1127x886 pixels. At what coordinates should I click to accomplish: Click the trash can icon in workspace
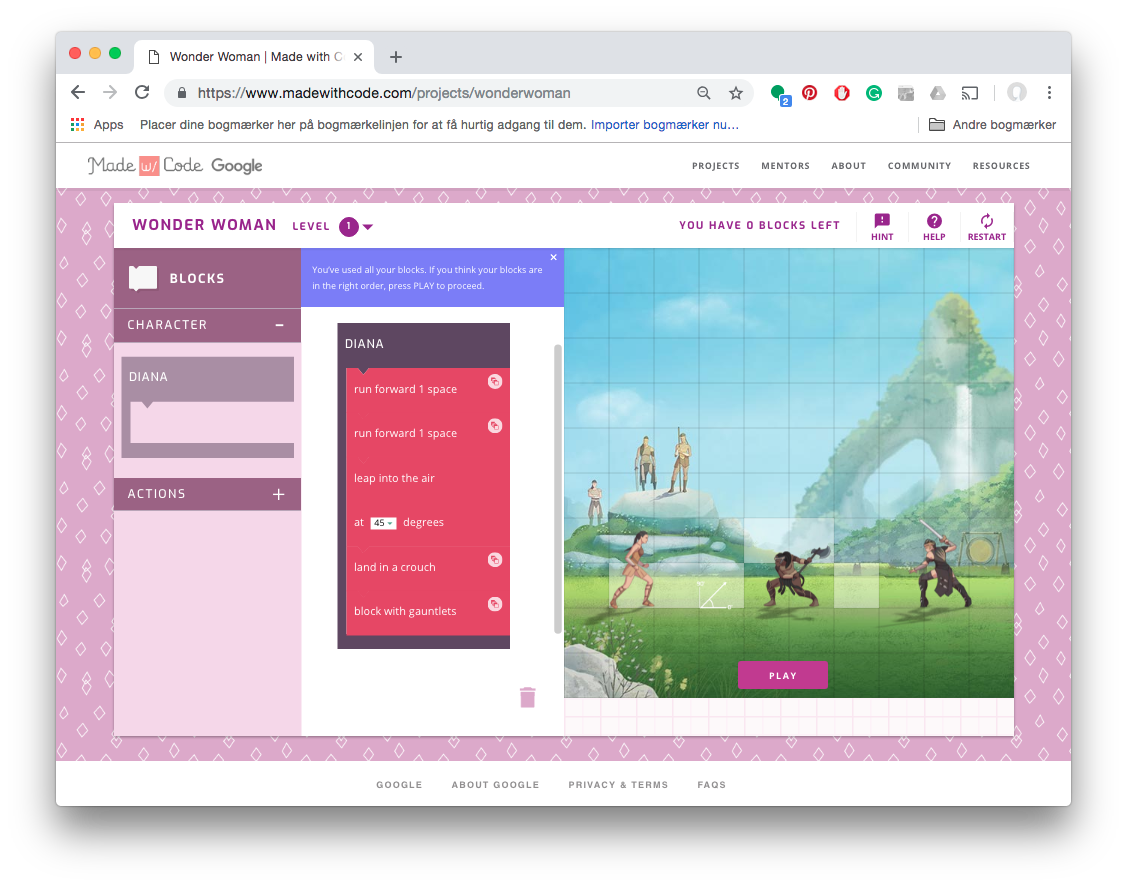pyautogui.click(x=528, y=697)
